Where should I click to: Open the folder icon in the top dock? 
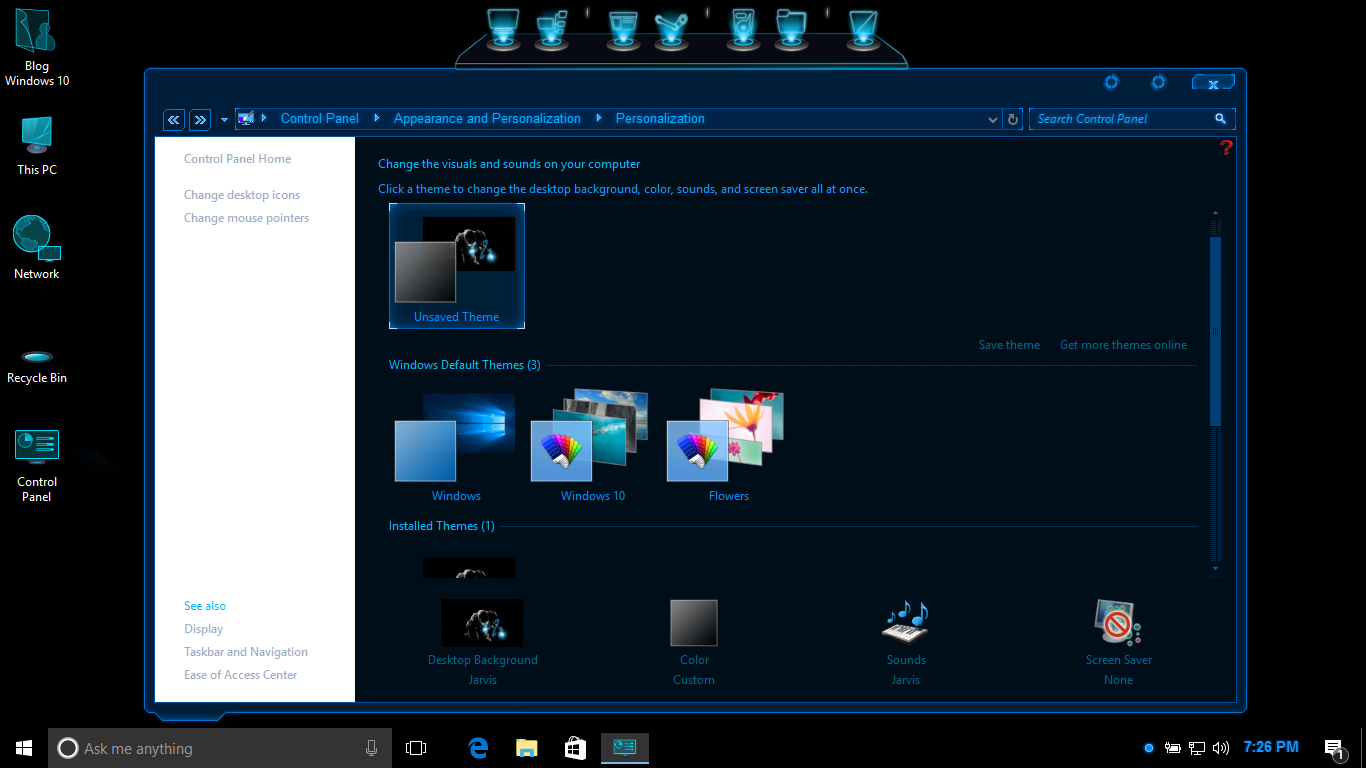click(791, 28)
